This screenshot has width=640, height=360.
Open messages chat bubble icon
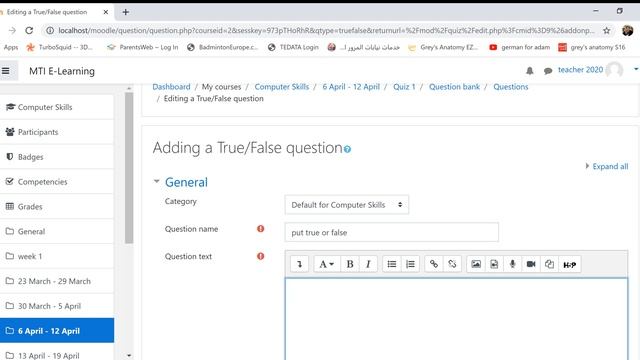pyautogui.click(x=548, y=71)
